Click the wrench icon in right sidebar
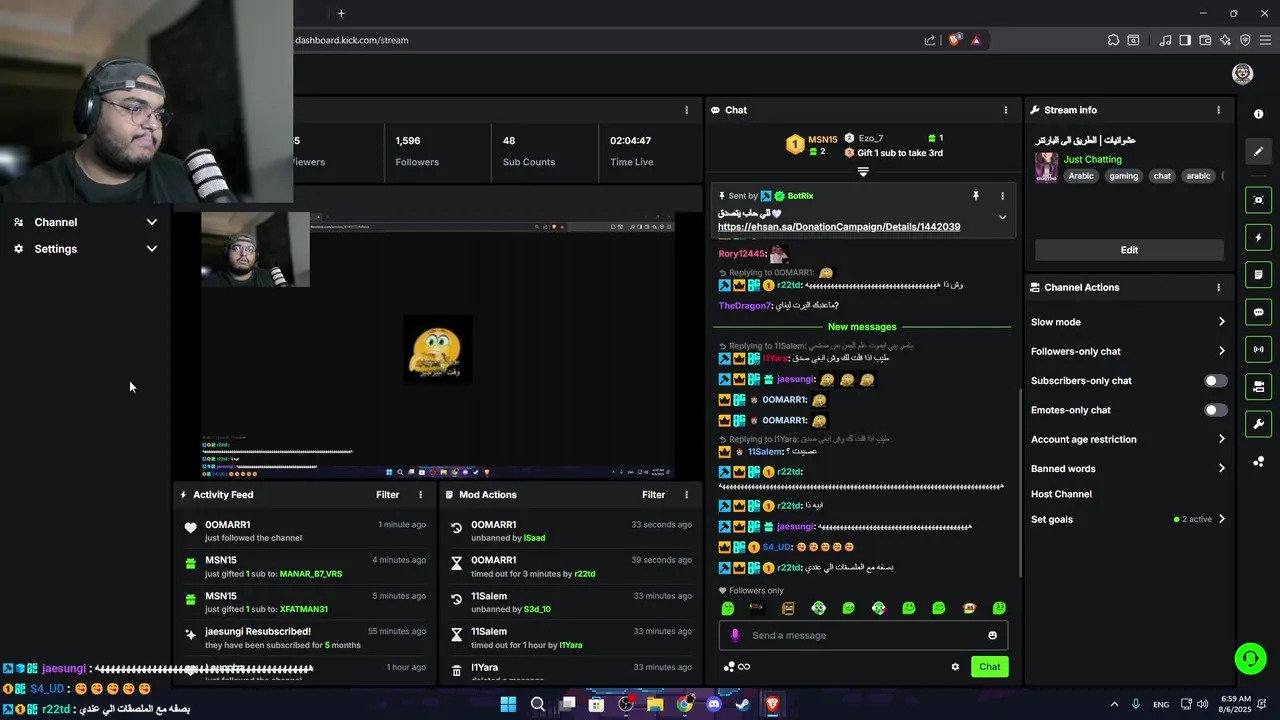The image size is (1280, 720). pos(1258,424)
